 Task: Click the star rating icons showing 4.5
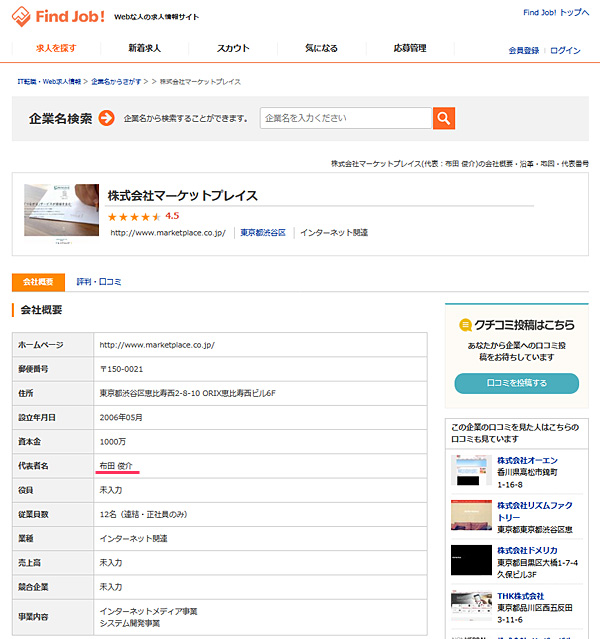(x=134, y=217)
